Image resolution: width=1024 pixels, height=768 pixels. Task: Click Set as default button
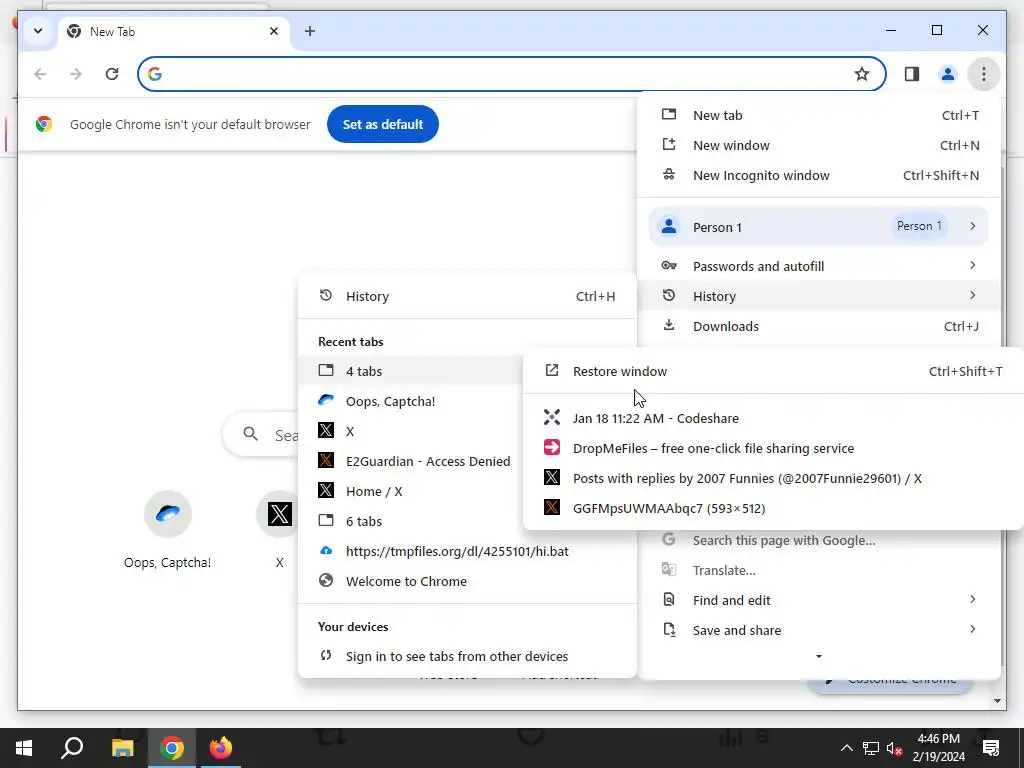coord(383,124)
